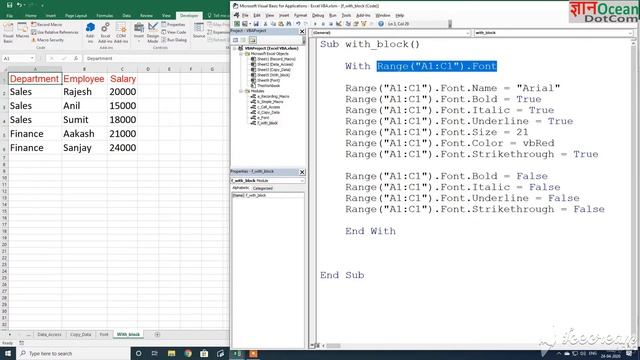Save project from VBA toolbar
The width and height of the screenshot is (640, 360).
pos(256,24)
